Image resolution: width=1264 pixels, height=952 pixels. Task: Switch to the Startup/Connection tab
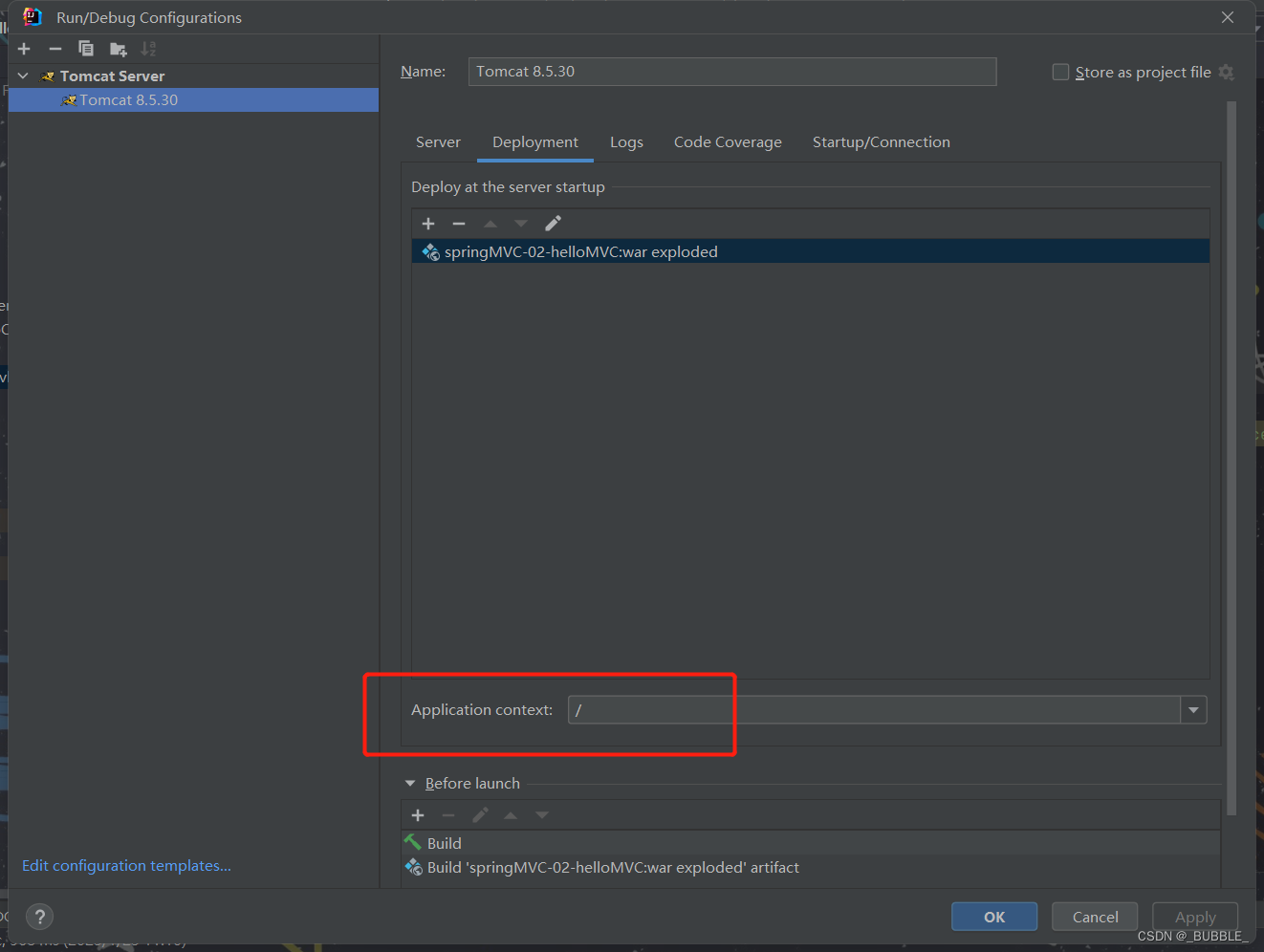coord(882,142)
